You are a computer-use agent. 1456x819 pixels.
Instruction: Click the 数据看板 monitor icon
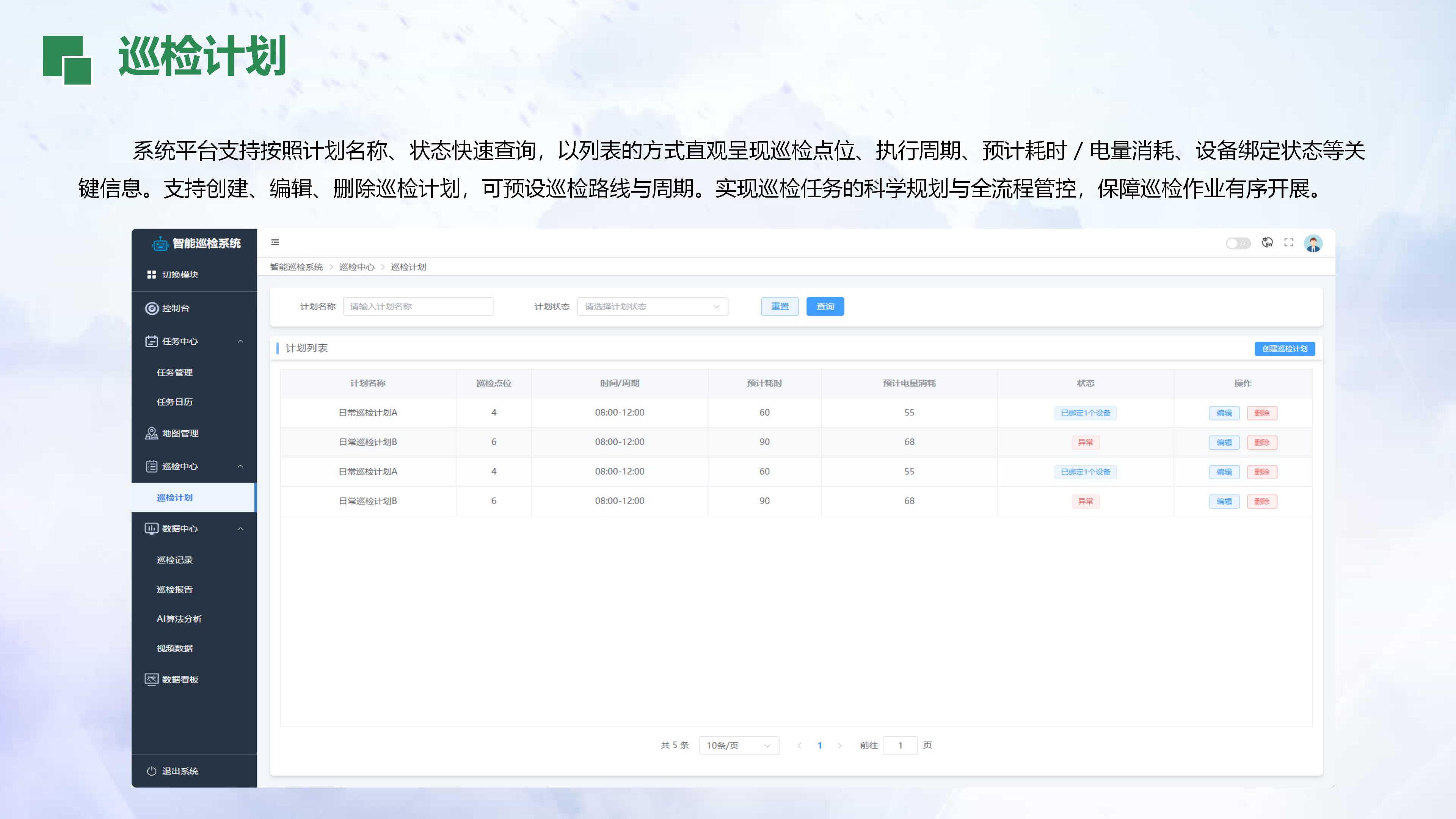[x=152, y=679]
